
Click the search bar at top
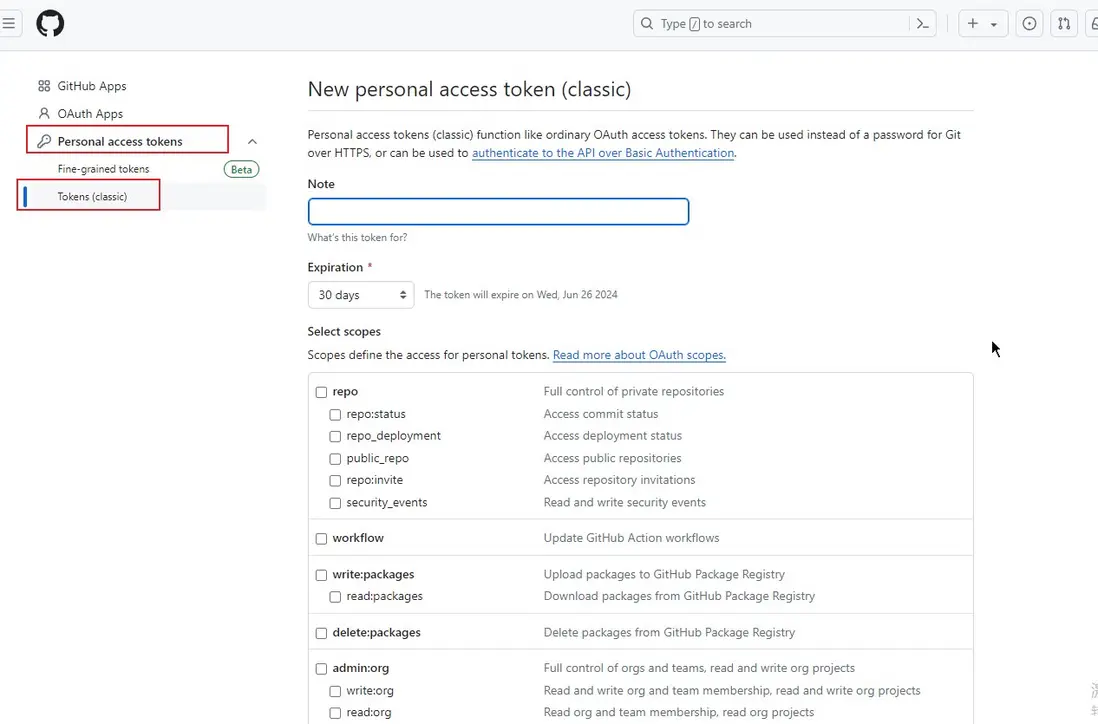pyautogui.click(x=770, y=24)
